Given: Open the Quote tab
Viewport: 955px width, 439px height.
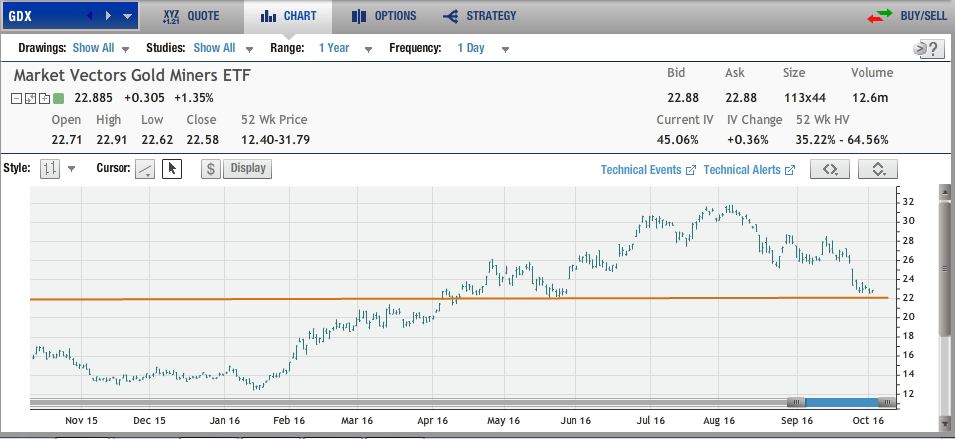Looking at the screenshot, I should coord(191,16).
